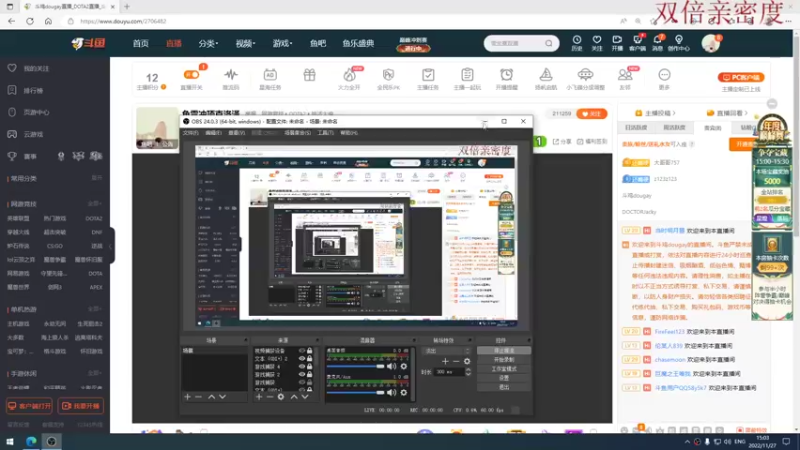Open the 分类 dropdown in nav

208,43
